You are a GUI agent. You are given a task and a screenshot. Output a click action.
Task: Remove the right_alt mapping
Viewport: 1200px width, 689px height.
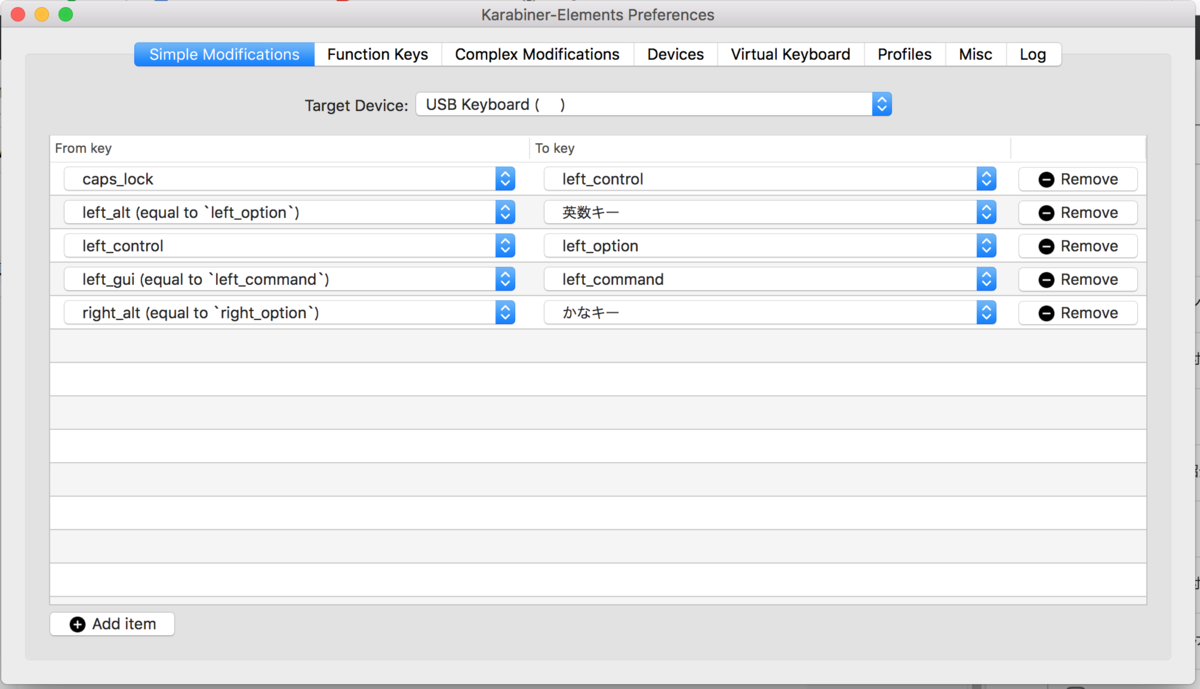pos(1078,313)
